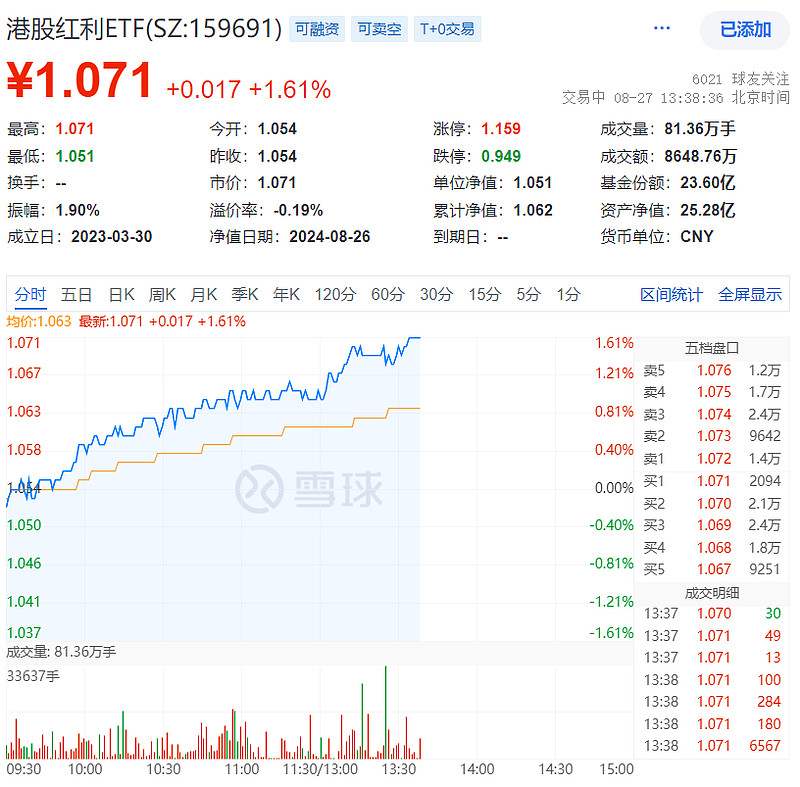This screenshot has height=787, width=800.
Task: Click the 11:30/13:00 time axis label
Action: (x=320, y=769)
